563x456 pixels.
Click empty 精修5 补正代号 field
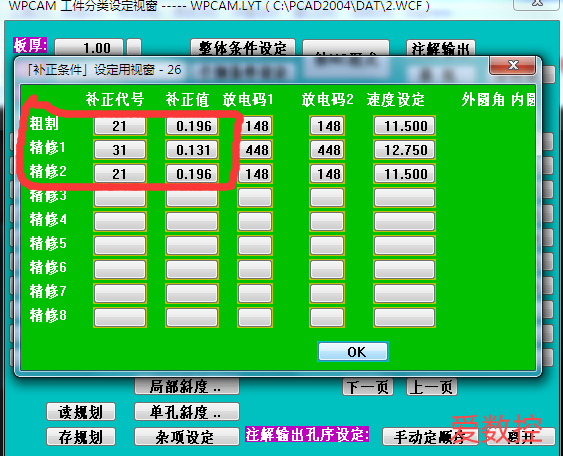point(120,246)
